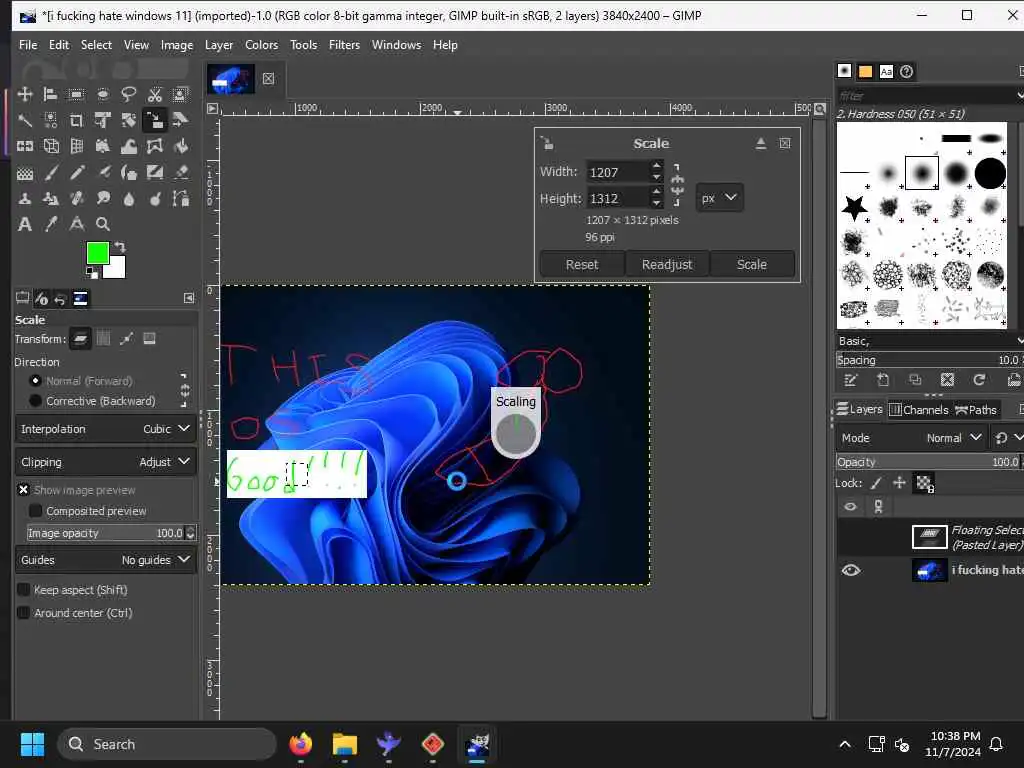Image resolution: width=1024 pixels, height=768 pixels.
Task: Select the Paintbrush tool
Action: [x=50, y=172]
